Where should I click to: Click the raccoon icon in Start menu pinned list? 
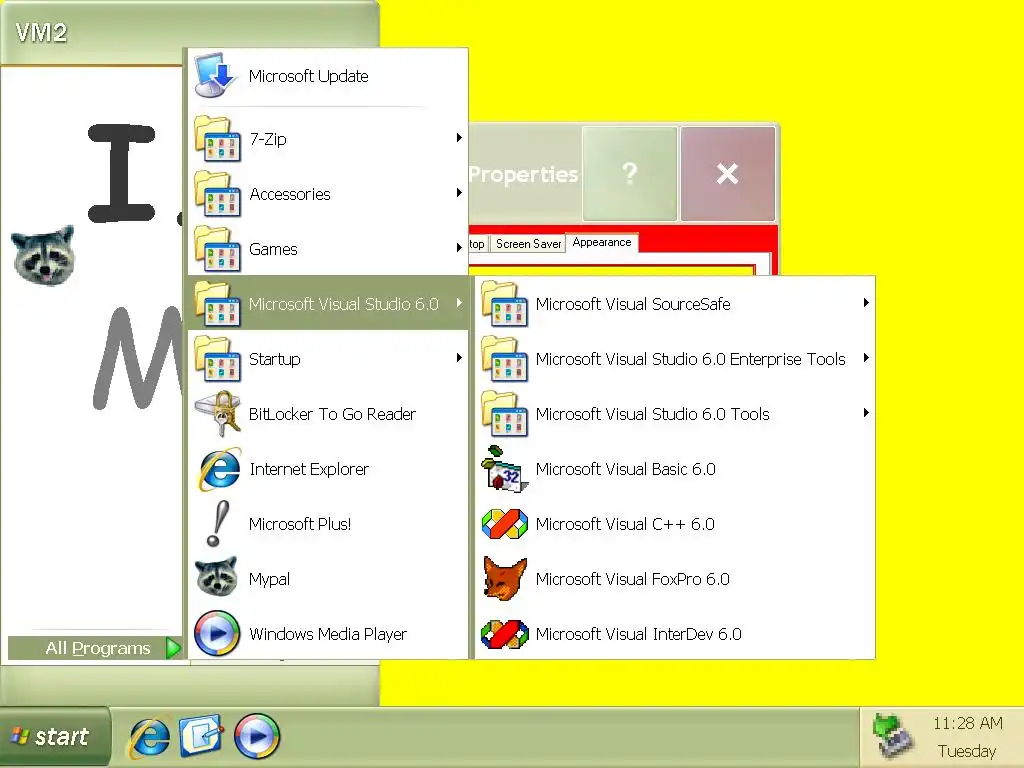(43, 255)
